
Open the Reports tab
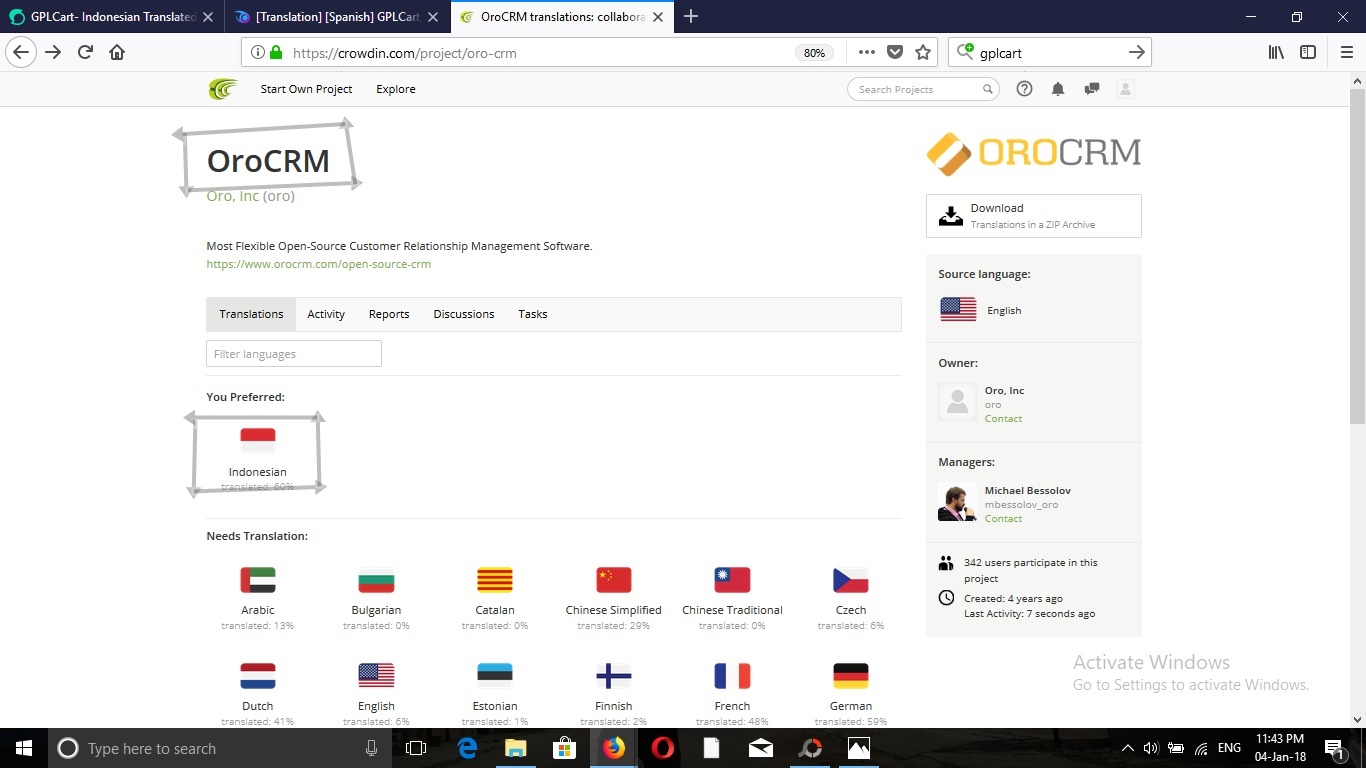pos(389,314)
